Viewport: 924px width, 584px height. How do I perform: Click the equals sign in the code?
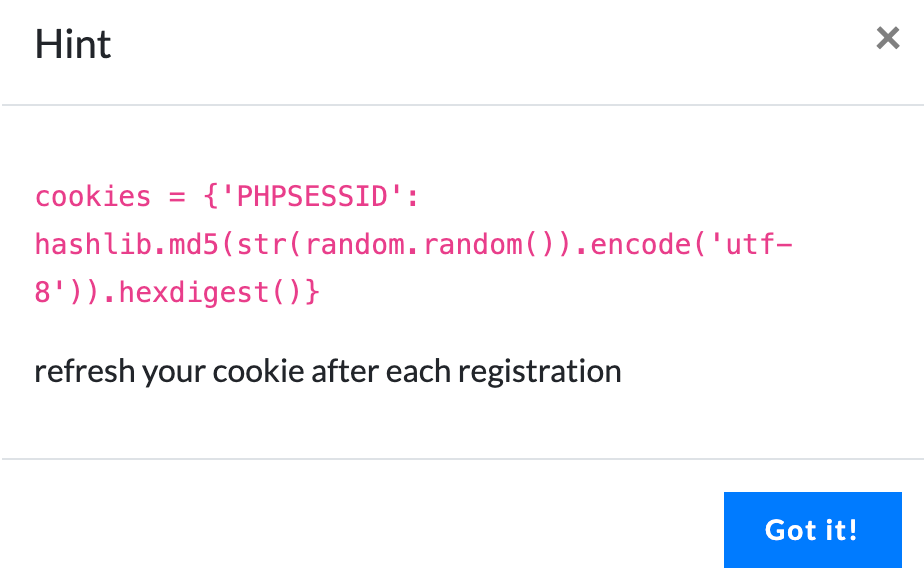[177, 196]
